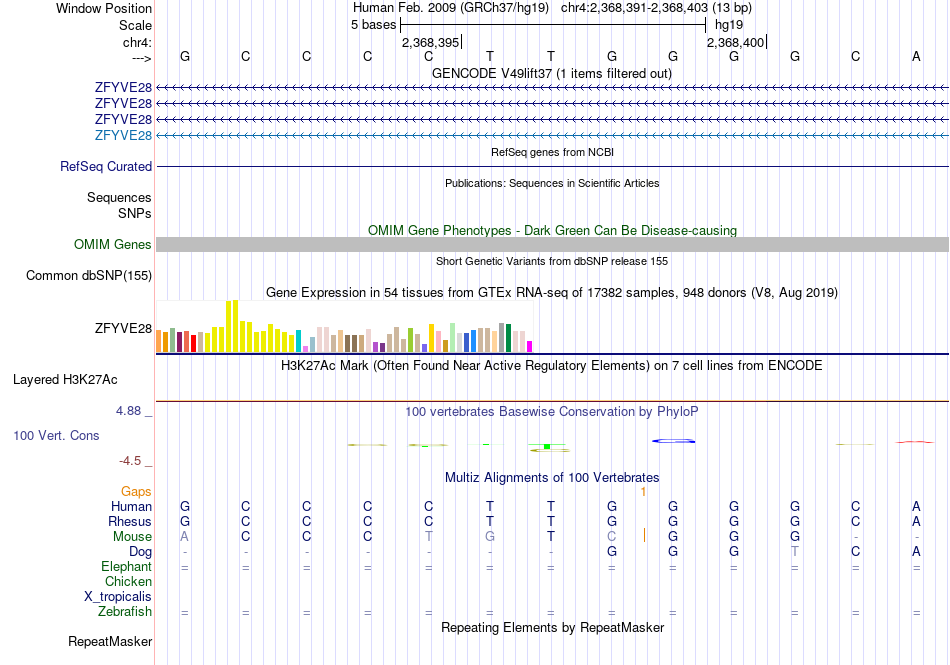Click the orange gap number 1
Screen dimensions: 950x665
click(643, 492)
